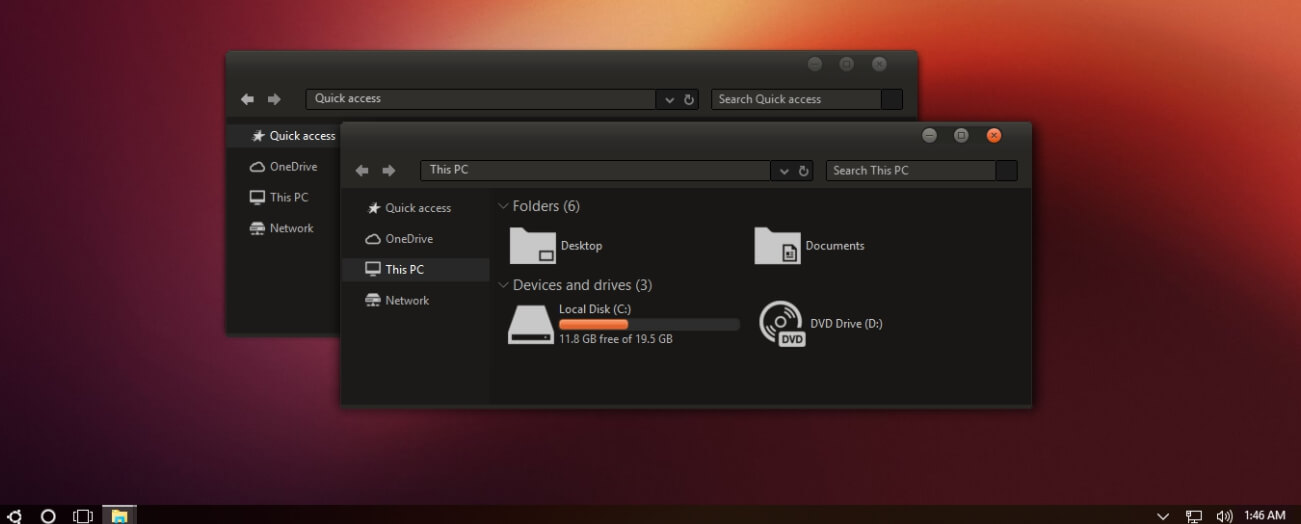Open Cortana search circle on taskbar
The height and width of the screenshot is (524, 1301).
[48, 516]
